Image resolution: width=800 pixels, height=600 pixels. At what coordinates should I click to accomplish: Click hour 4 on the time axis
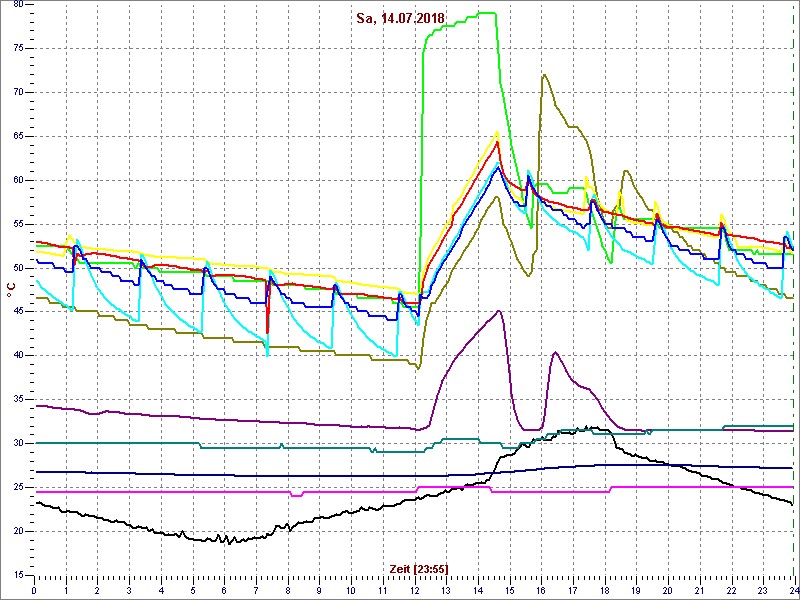click(161, 589)
